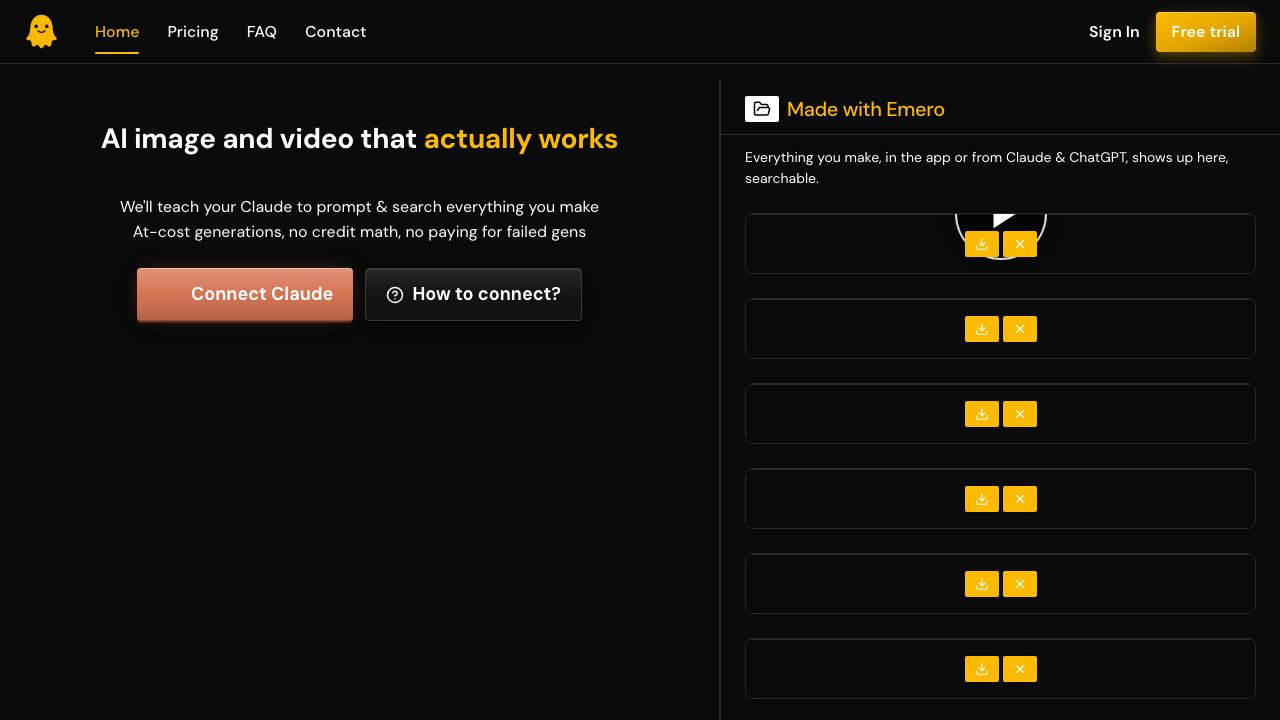Remove the third gallery card with X
Image resolution: width=1280 pixels, height=720 pixels.
1020,414
